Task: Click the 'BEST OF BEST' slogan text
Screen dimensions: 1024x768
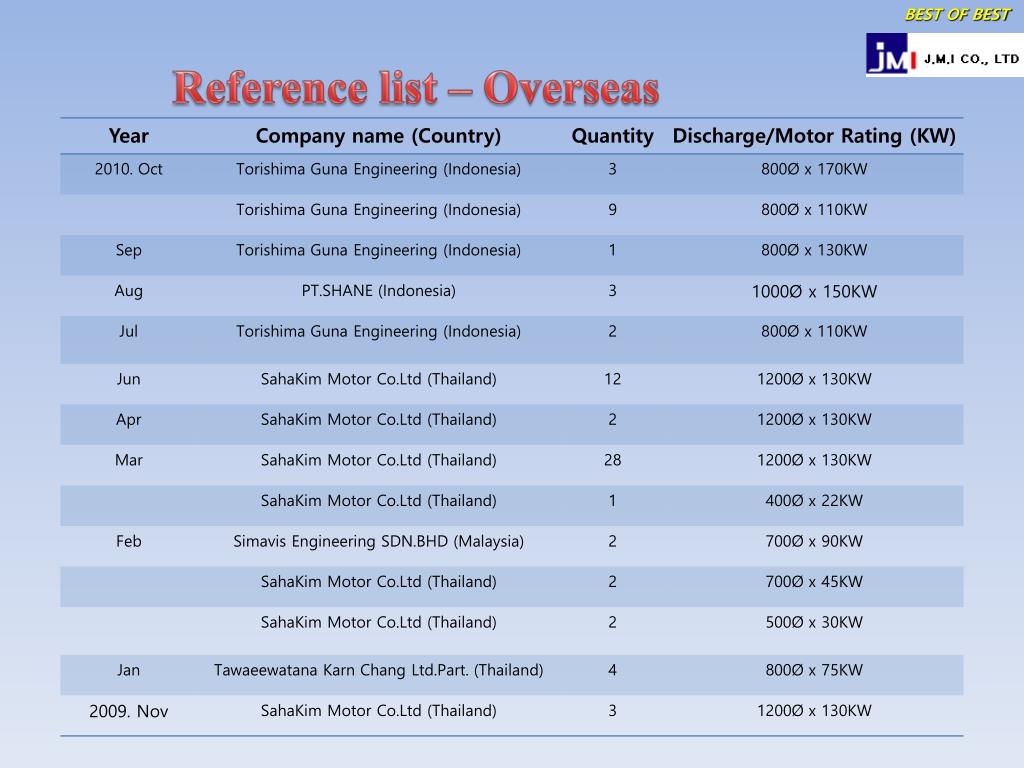Action: pyautogui.click(x=957, y=14)
